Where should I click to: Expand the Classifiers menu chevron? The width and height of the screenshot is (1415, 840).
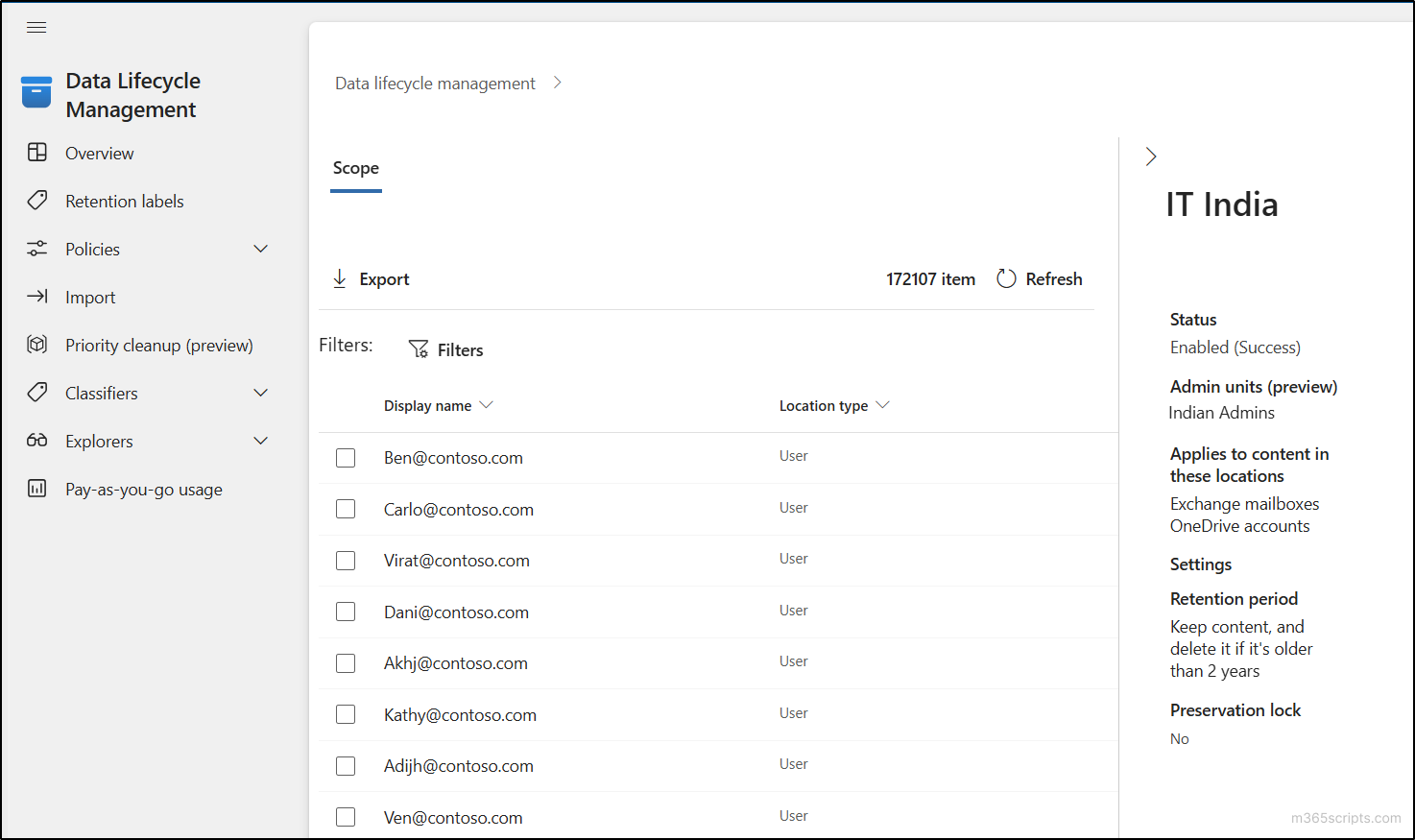[260, 393]
